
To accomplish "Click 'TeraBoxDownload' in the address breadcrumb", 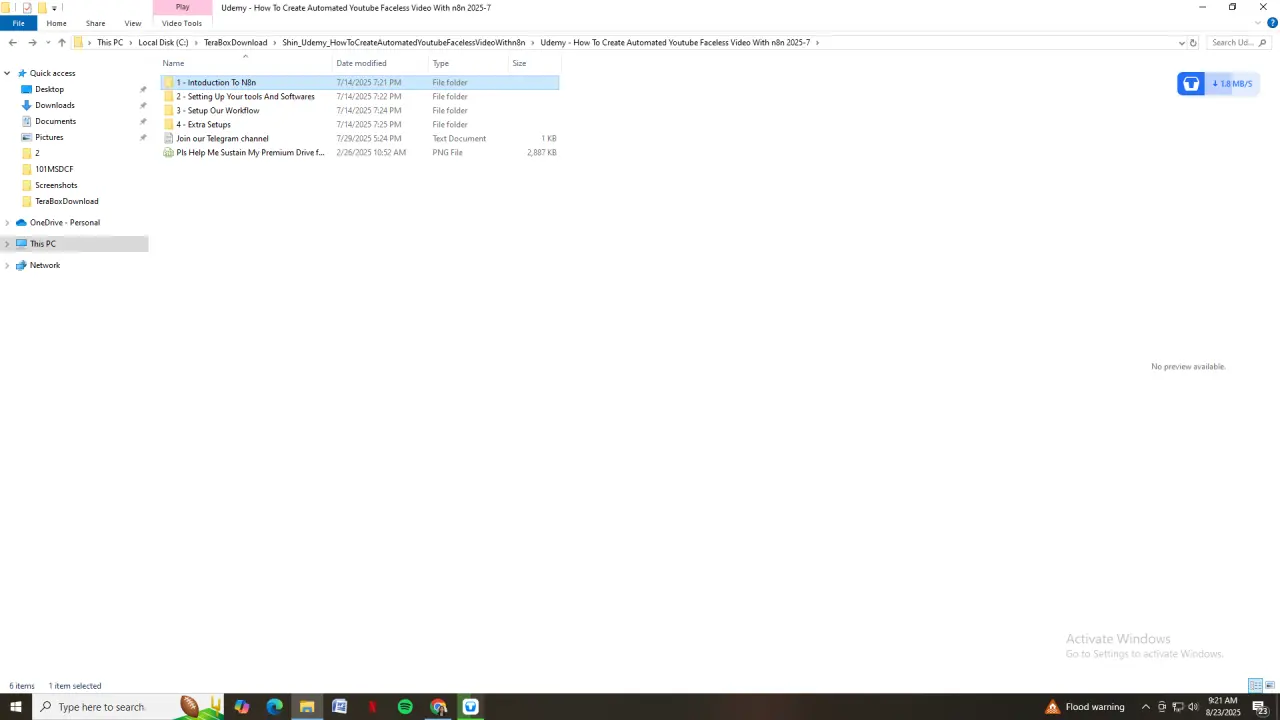I will point(235,43).
